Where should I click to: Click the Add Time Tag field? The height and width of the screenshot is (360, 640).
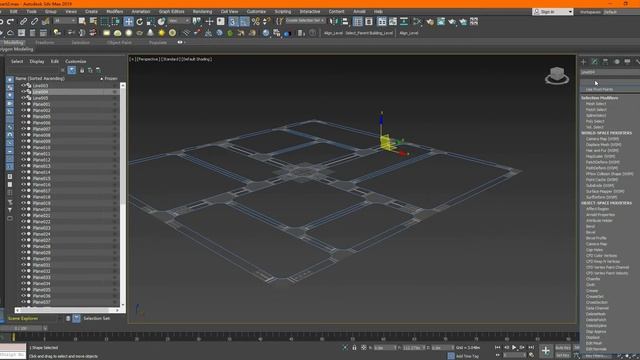(x=467, y=356)
